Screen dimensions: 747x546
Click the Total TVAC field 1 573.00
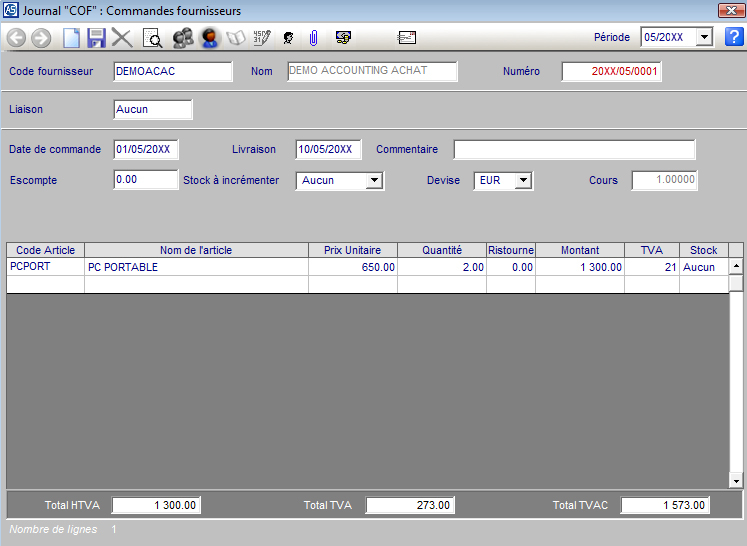pos(665,505)
